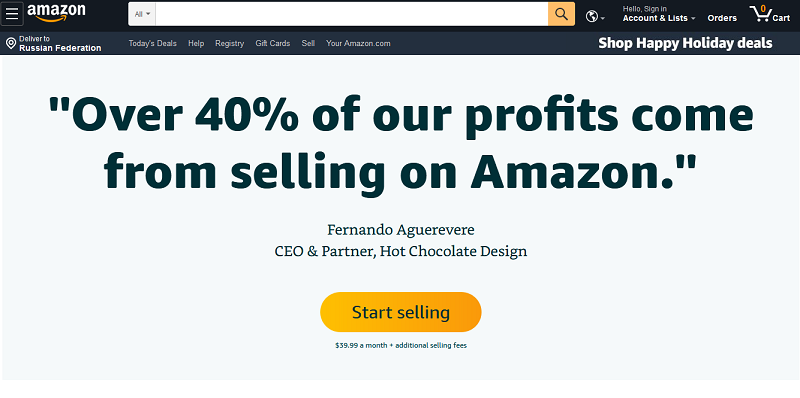The height and width of the screenshot is (398, 800).
Task: Click Shop Happy Holiday deals banner
Action: (685, 43)
